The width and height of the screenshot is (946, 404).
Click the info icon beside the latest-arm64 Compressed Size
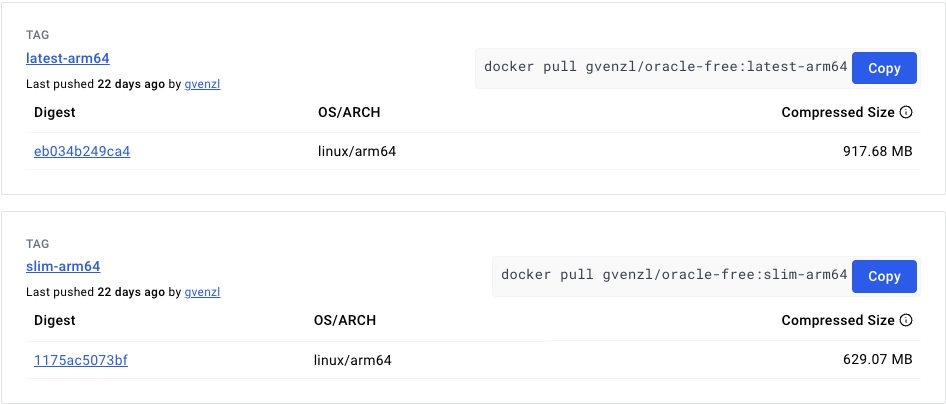click(x=906, y=112)
